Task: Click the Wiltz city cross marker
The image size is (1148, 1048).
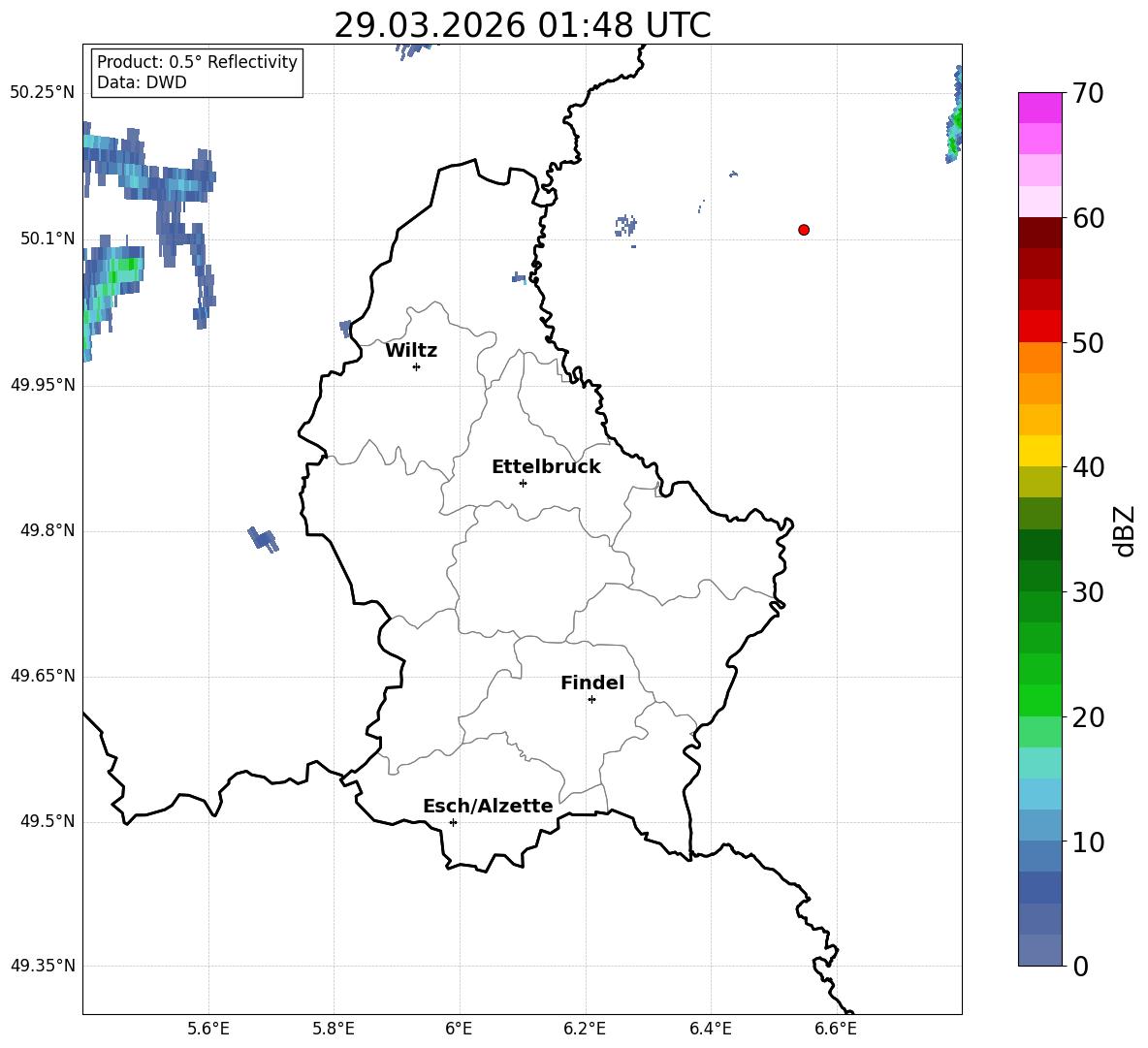Action: tap(417, 366)
